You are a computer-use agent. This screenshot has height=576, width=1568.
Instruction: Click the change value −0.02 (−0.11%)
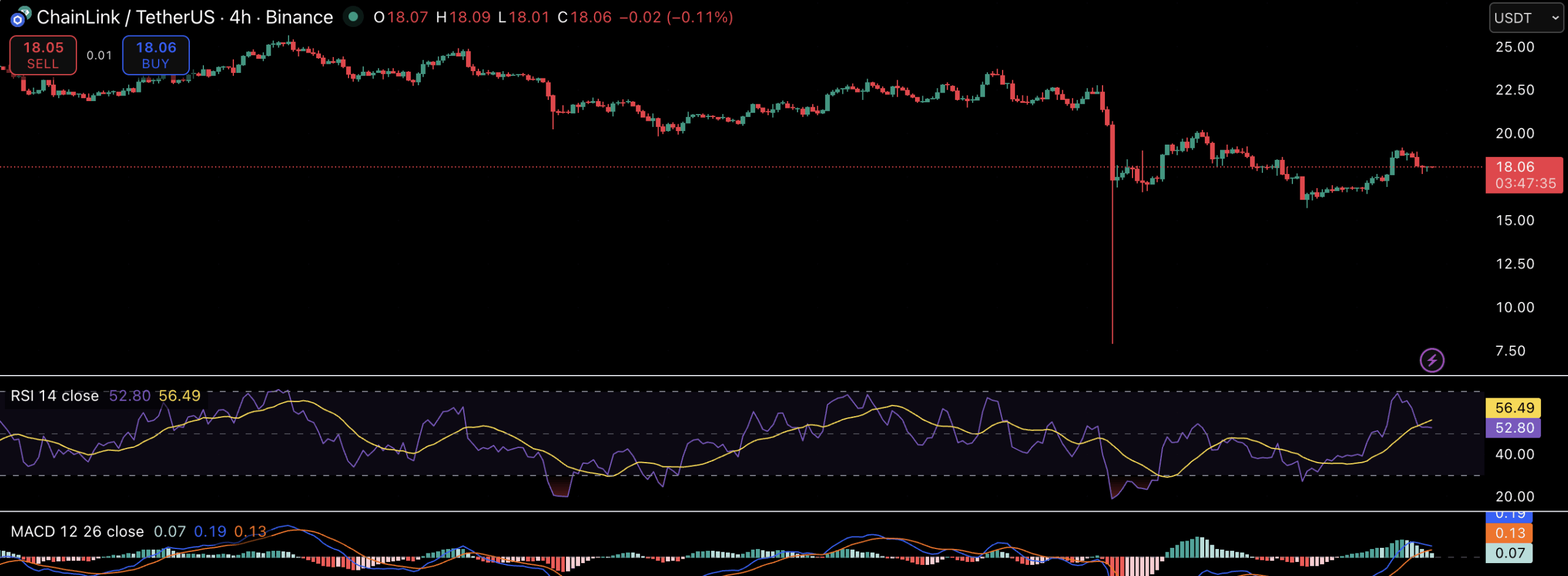(x=676, y=17)
